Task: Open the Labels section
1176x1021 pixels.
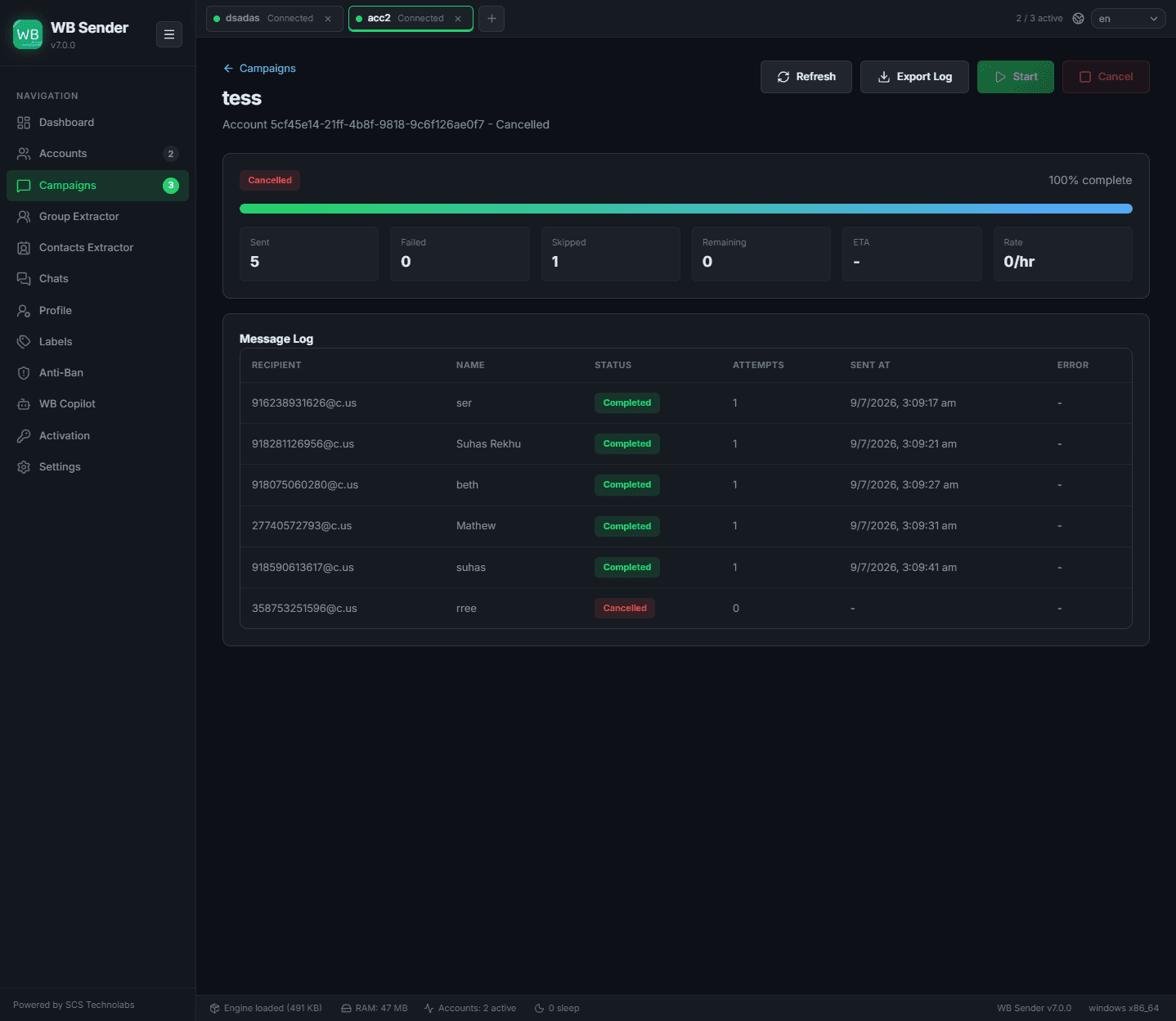Action: tap(97, 342)
